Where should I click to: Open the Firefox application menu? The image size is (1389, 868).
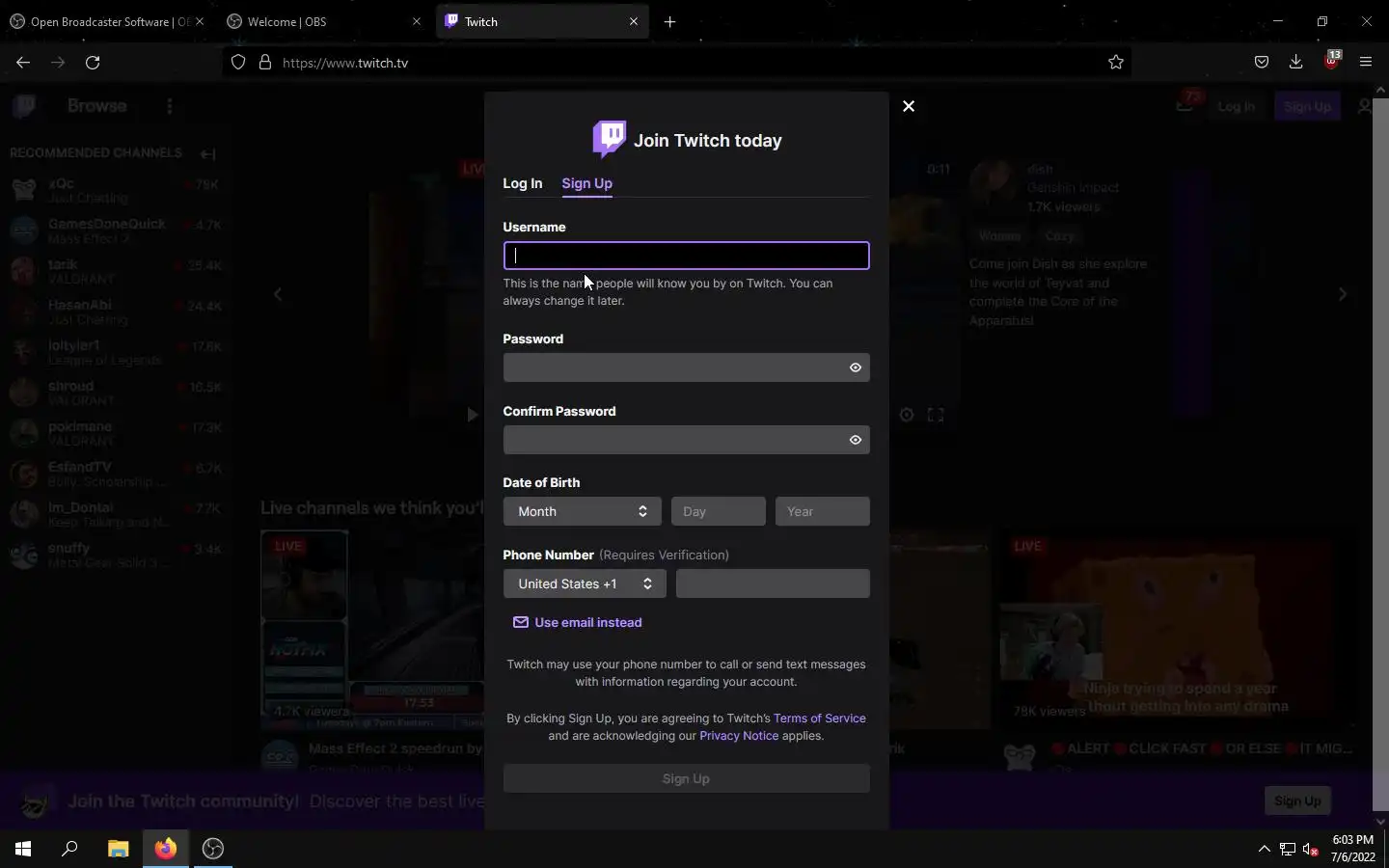point(1366,62)
